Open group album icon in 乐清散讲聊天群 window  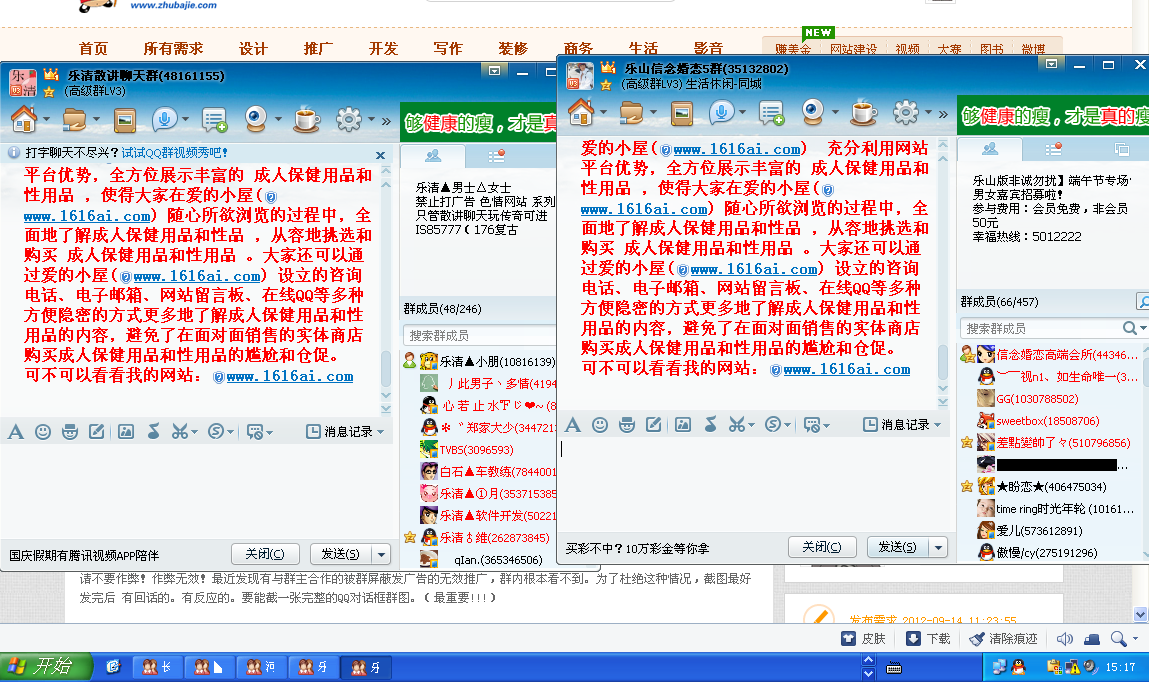tap(125, 119)
